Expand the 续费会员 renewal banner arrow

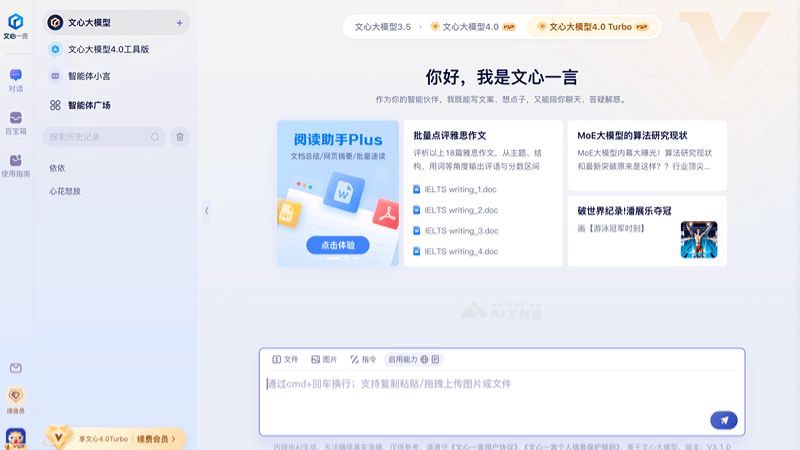coord(174,438)
